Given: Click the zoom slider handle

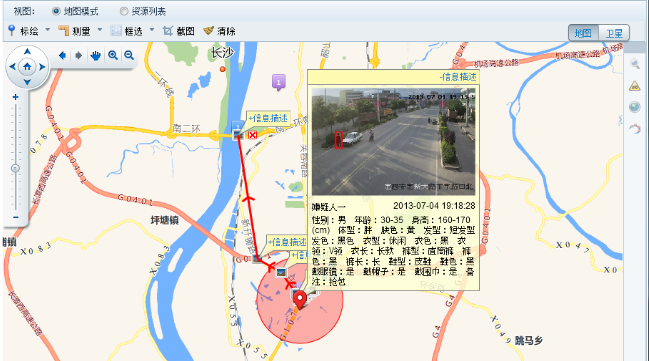Looking at the screenshot, I should [x=15, y=168].
